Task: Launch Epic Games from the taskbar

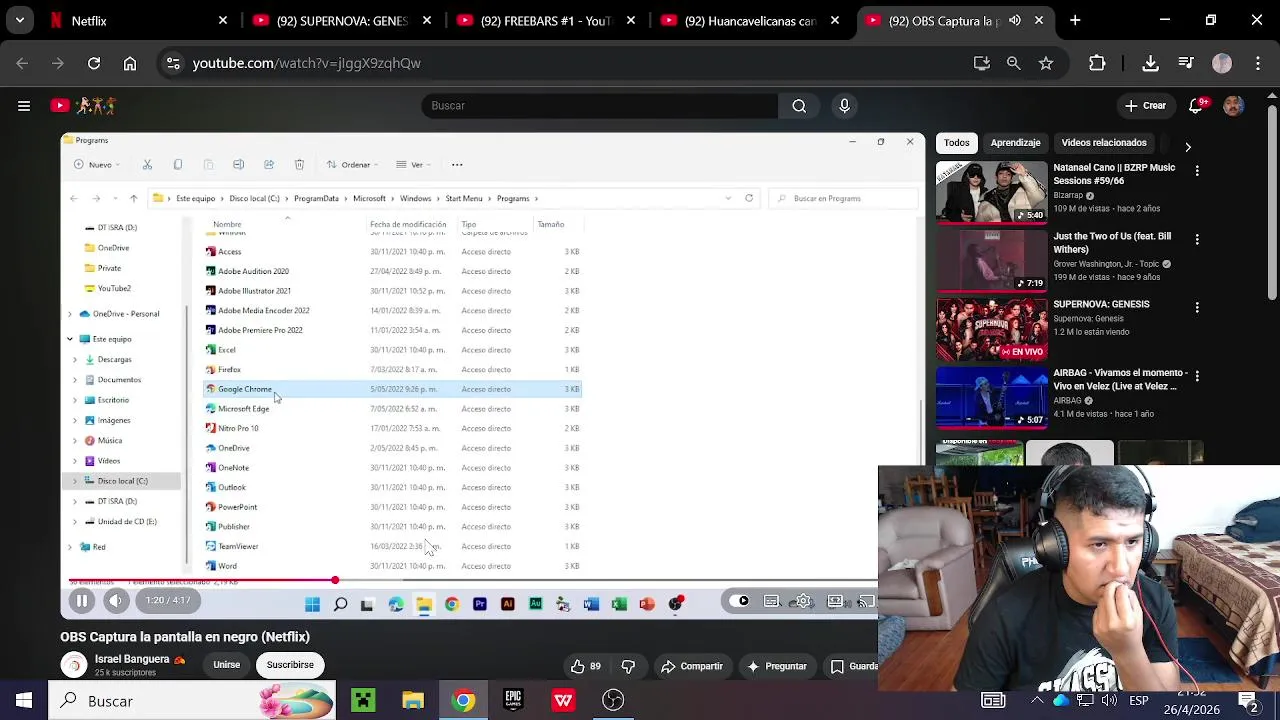Action: (513, 701)
